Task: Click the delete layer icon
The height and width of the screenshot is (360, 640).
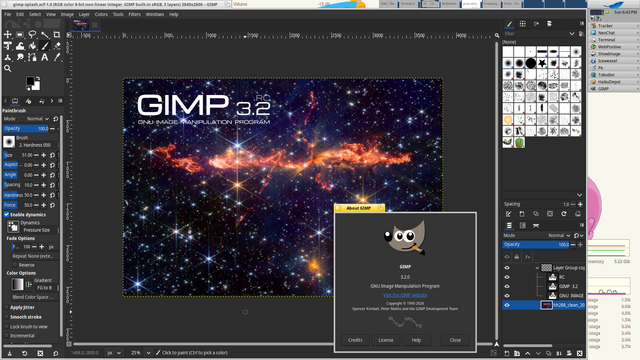Action: (x=580, y=353)
